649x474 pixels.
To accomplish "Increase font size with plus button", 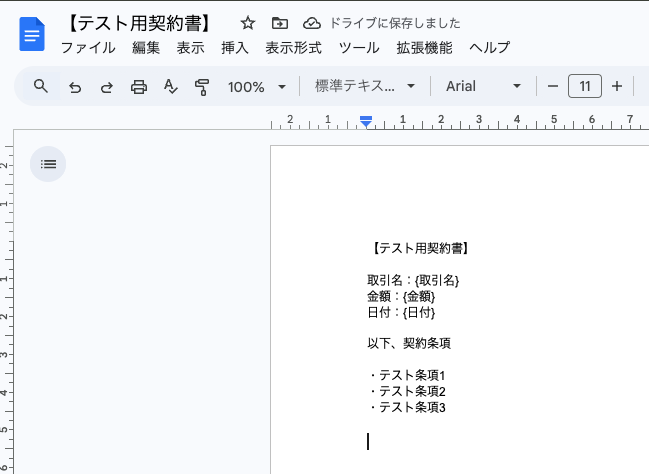I will 617,87.
